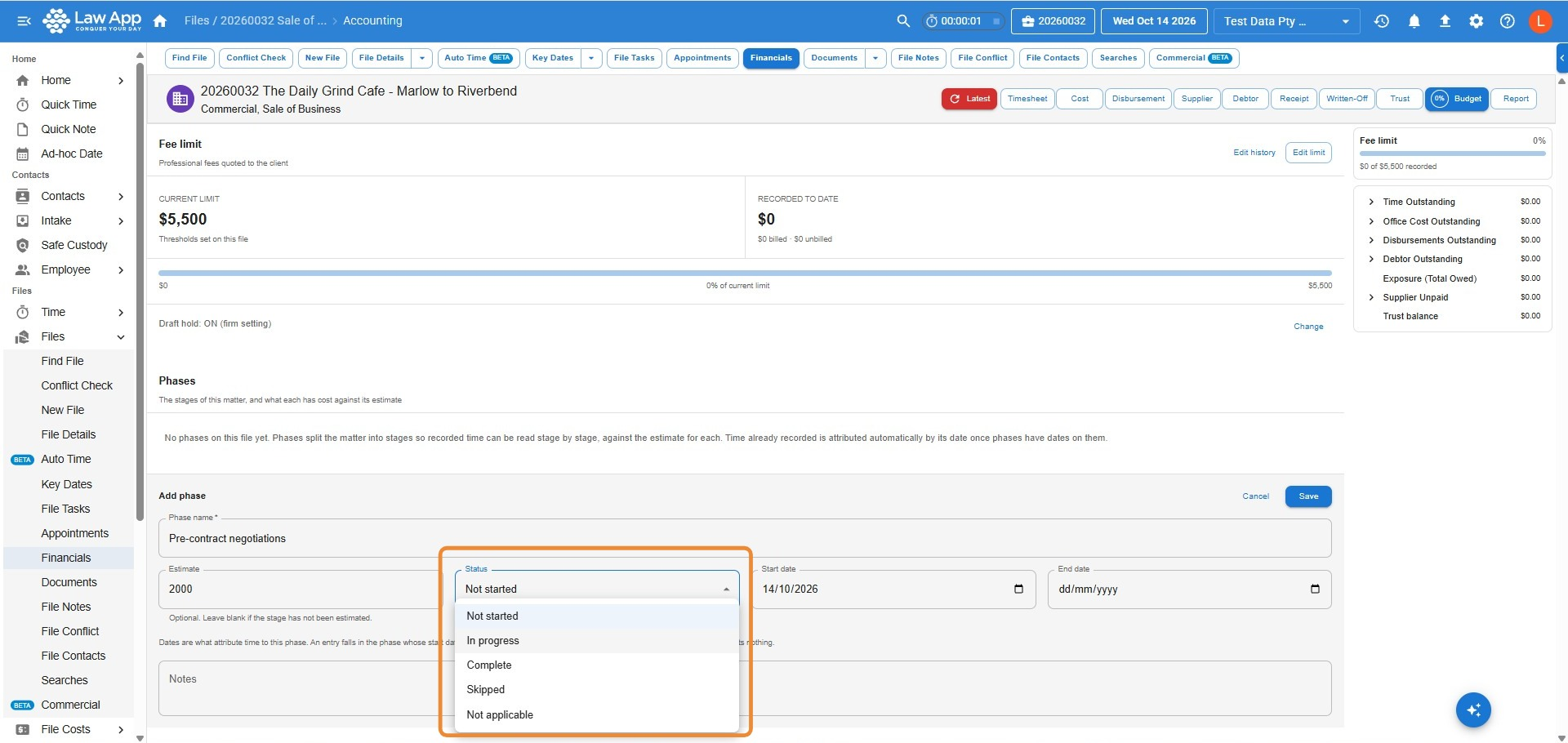
Task: Open the Test Data Pty company dropdown
Action: coord(1286,21)
